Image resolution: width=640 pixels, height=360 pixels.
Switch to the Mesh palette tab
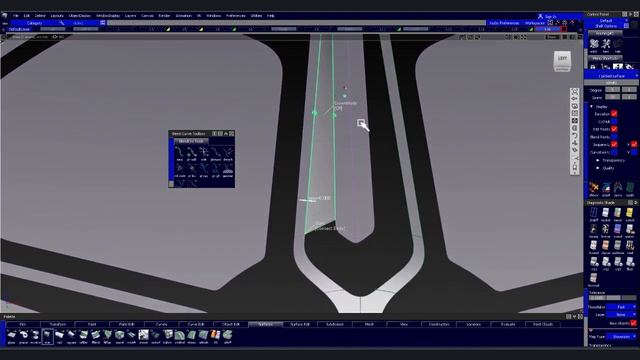click(369, 324)
